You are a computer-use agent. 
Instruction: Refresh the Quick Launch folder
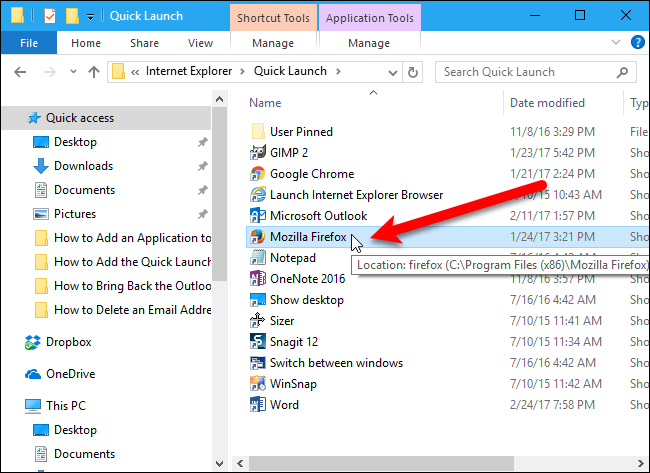[x=412, y=73]
